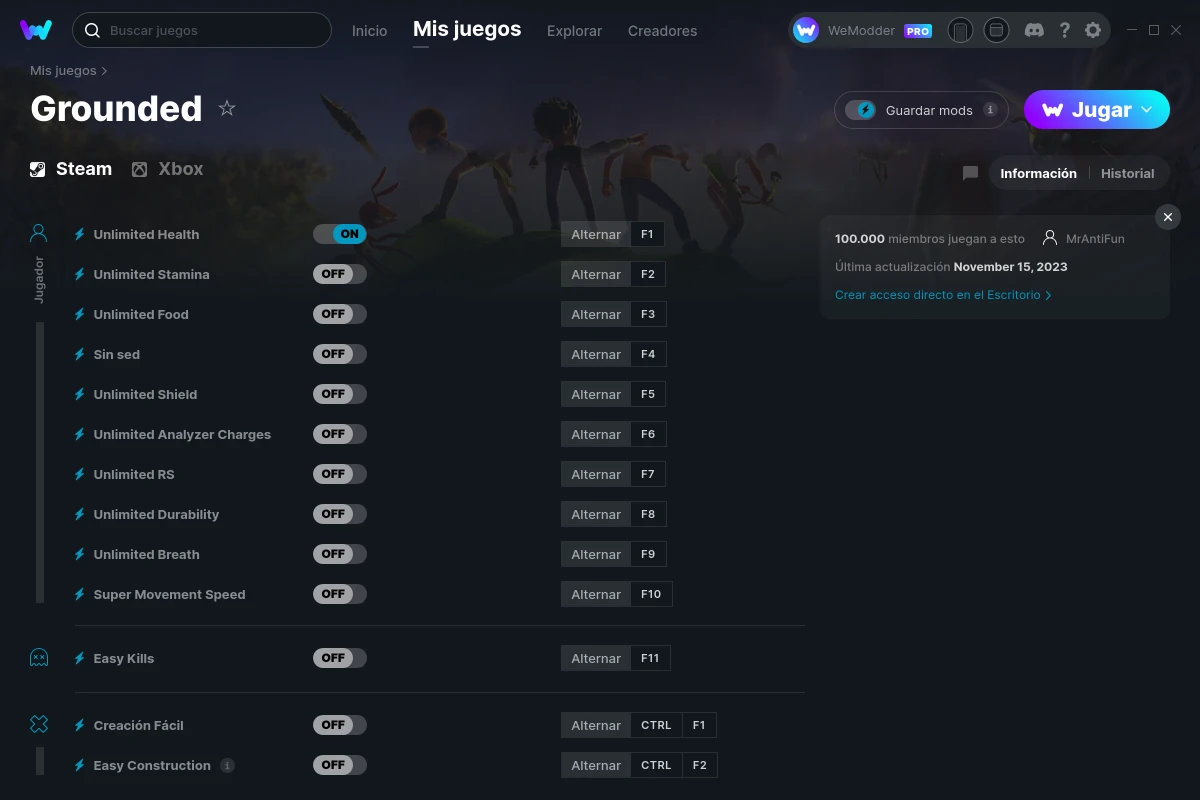Screen dimensions: 1200x800
Task: Enable Unlimited Breath toggle
Action: (x=340, y=554)
